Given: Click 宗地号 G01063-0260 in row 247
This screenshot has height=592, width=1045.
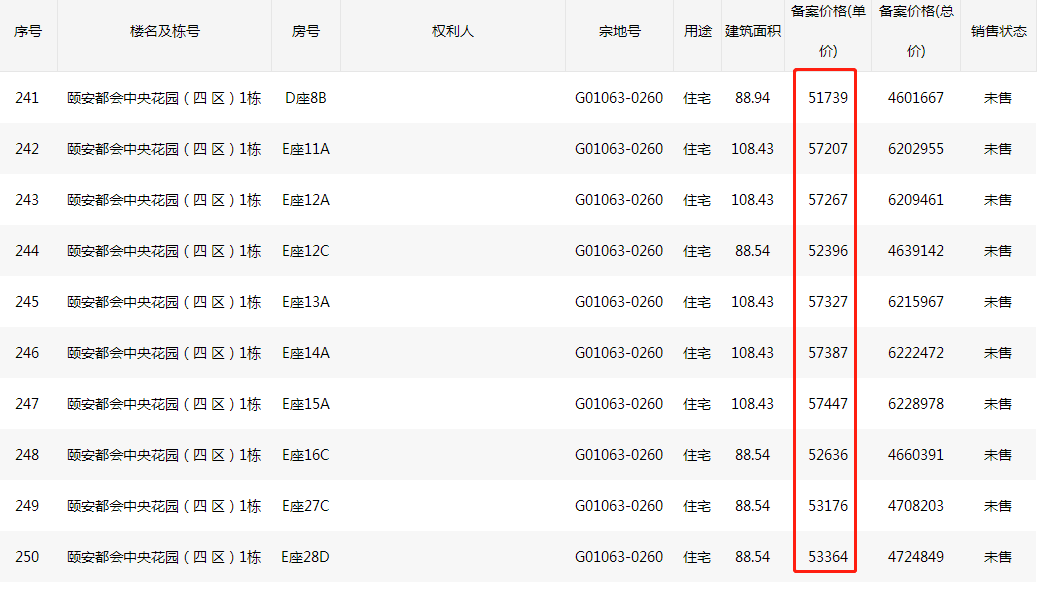Looking at the screenshot, I should [619, 404].
